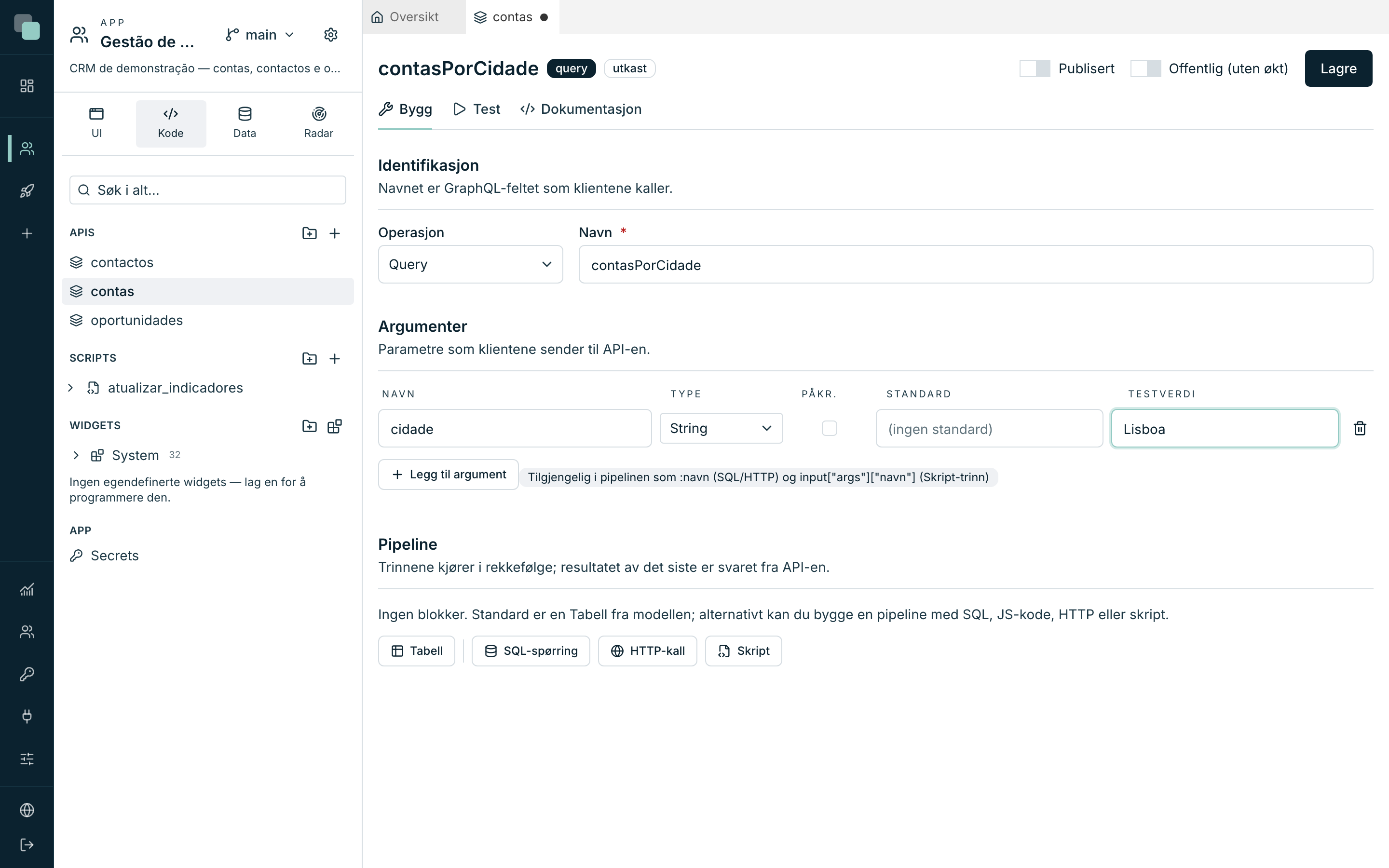Image resolution: width=1389 pixels, height=868 pixels.
Task: Add a Skript block to the pipeline
Action: (743, 651)
